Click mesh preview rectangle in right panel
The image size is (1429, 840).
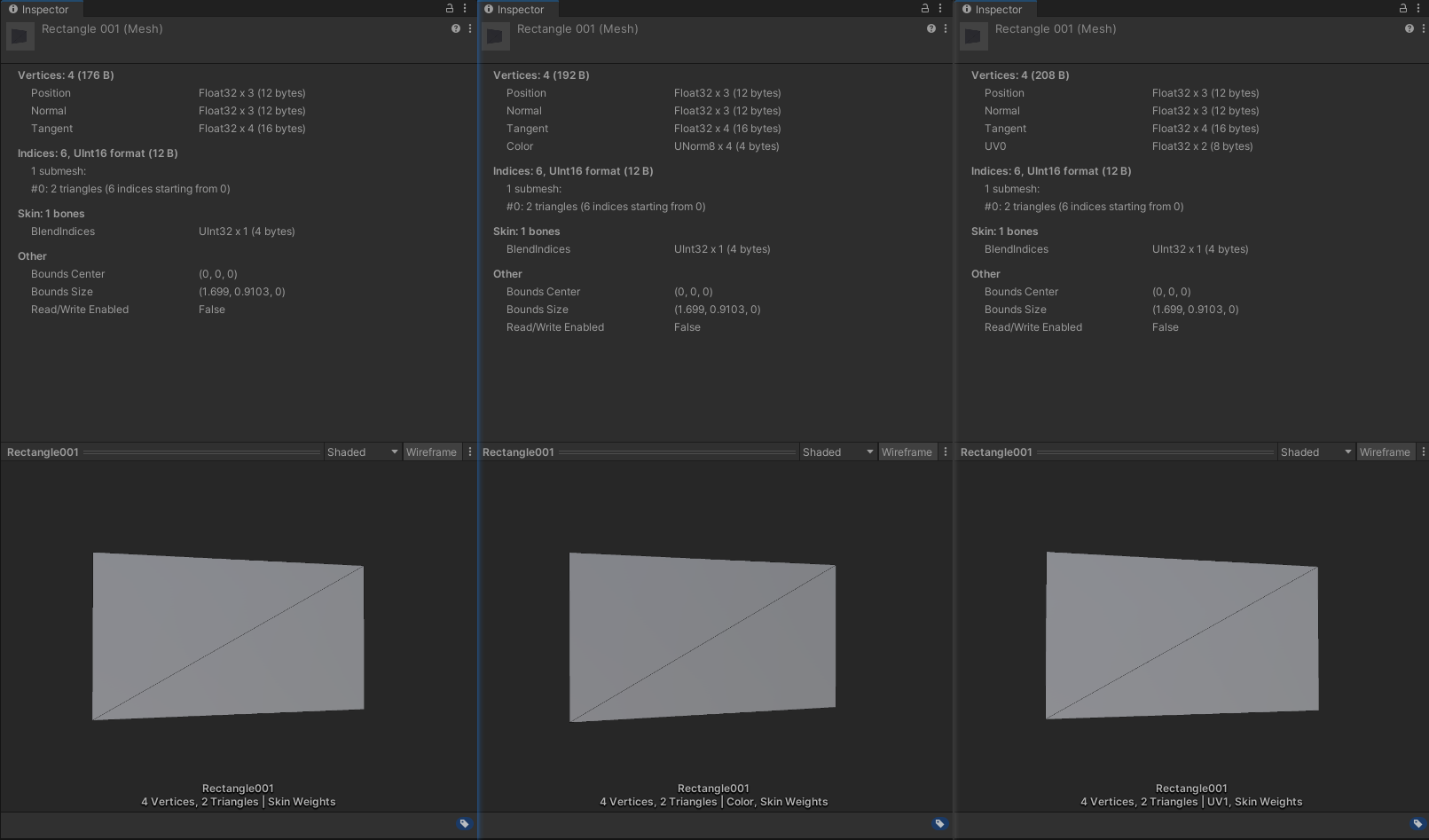[1182, 635]
